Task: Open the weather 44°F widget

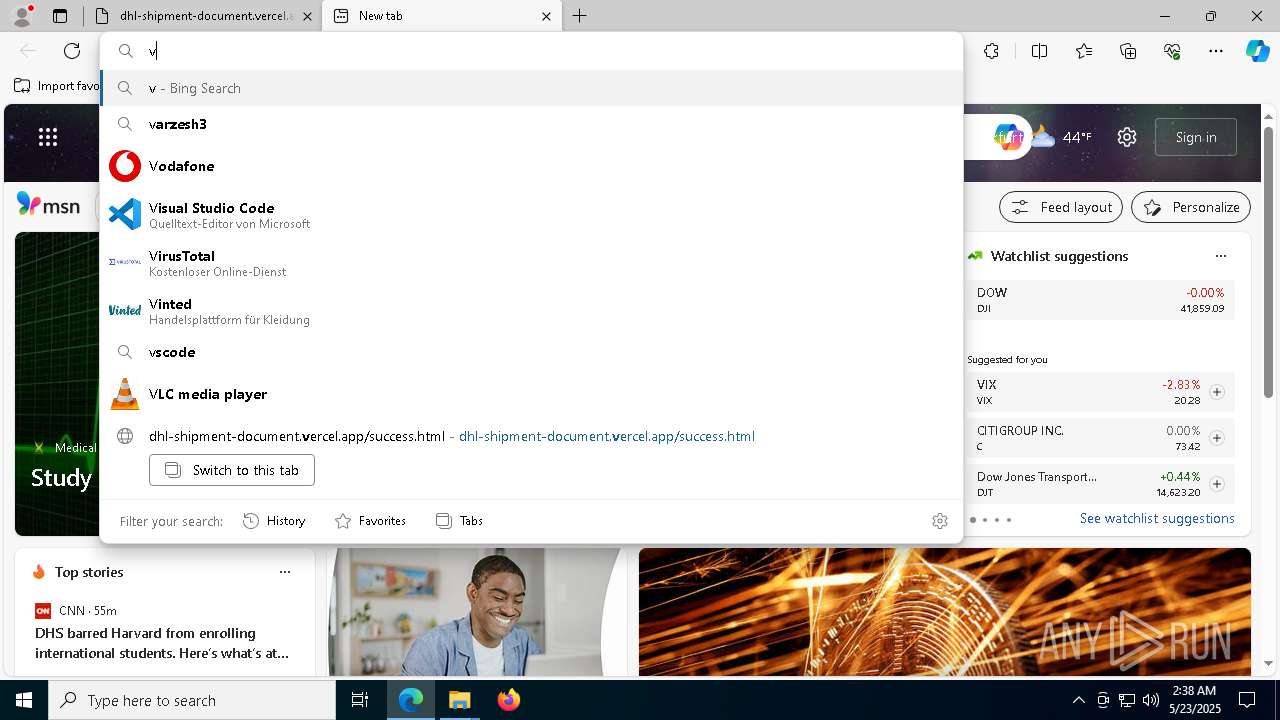Action: [1061, 137]
